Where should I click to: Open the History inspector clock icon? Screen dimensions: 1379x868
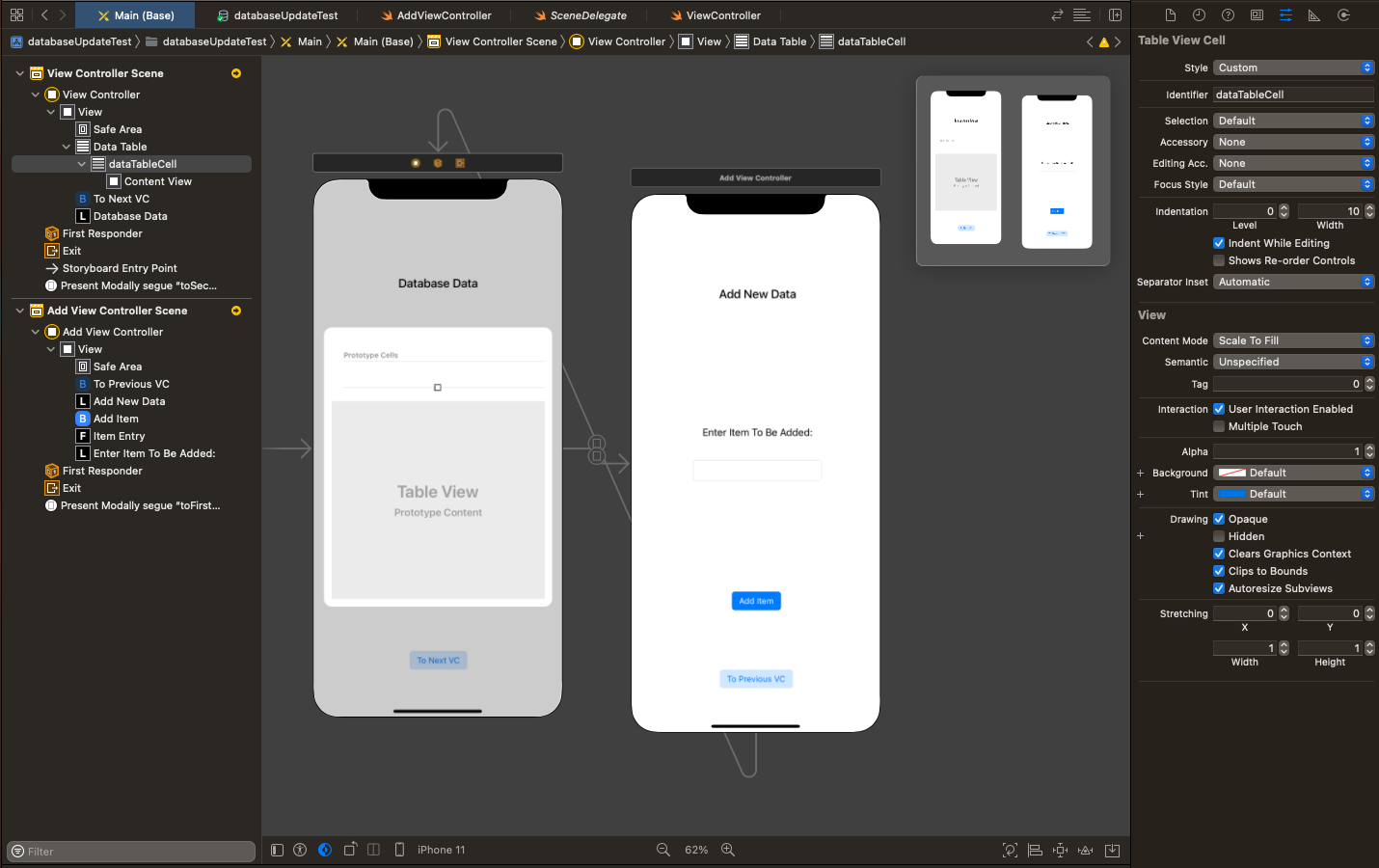[1199, 15]
